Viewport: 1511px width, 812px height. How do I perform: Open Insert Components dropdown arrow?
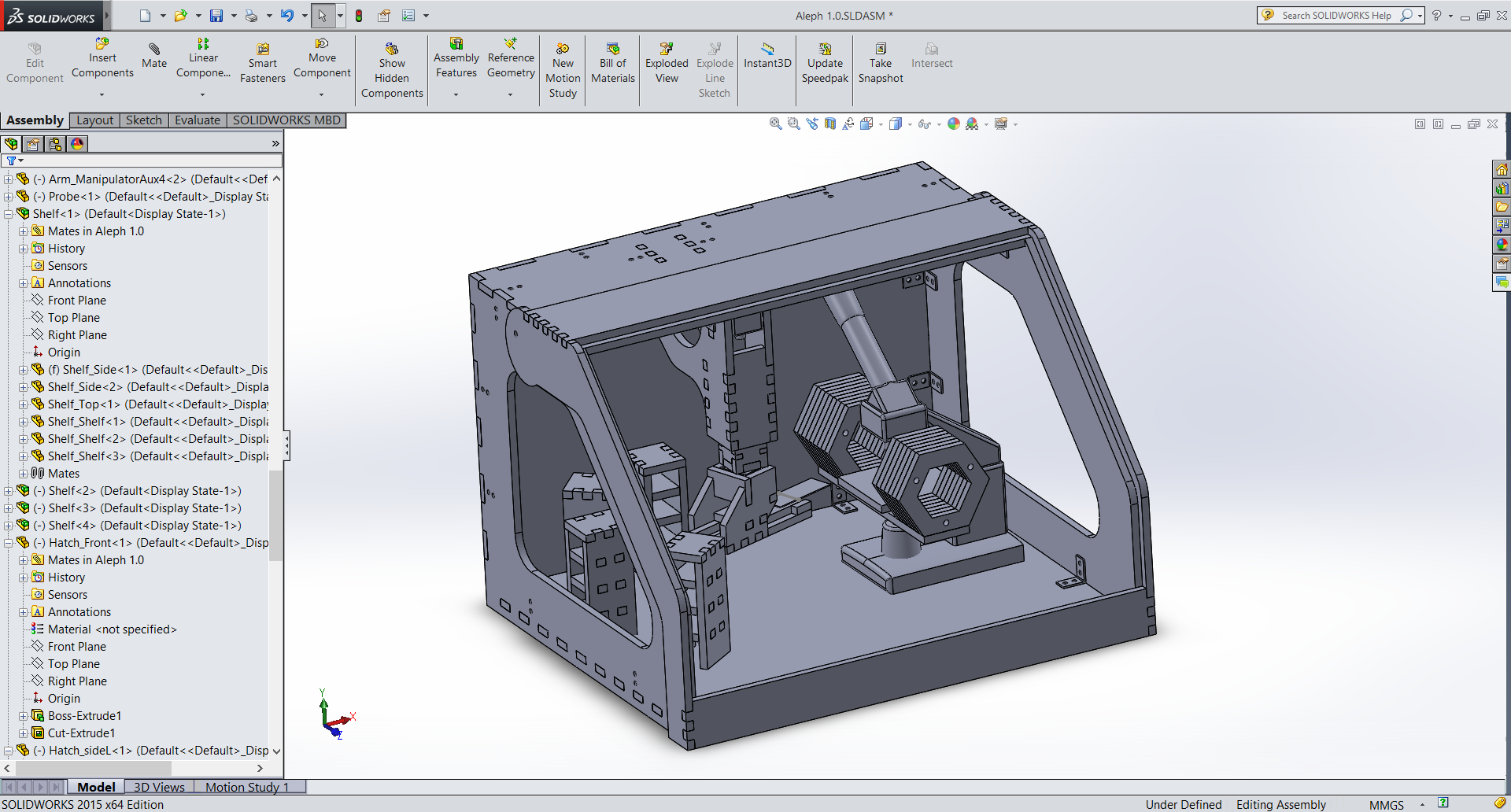[x=102, y=94]
